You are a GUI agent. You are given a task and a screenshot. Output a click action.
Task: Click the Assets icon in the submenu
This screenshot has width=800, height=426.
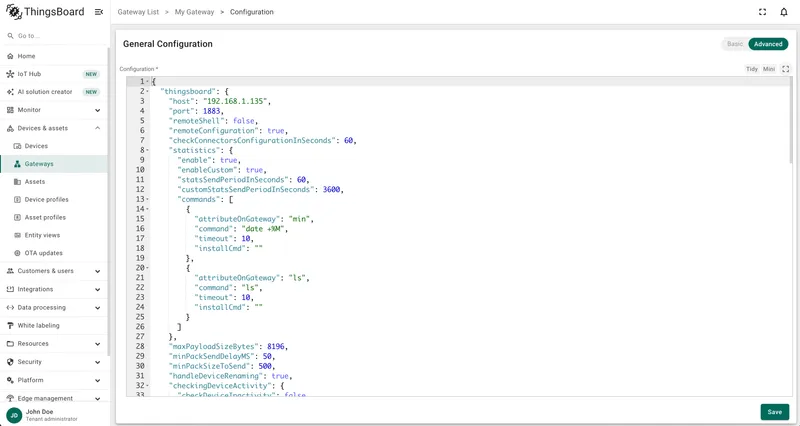pos(17,182)
